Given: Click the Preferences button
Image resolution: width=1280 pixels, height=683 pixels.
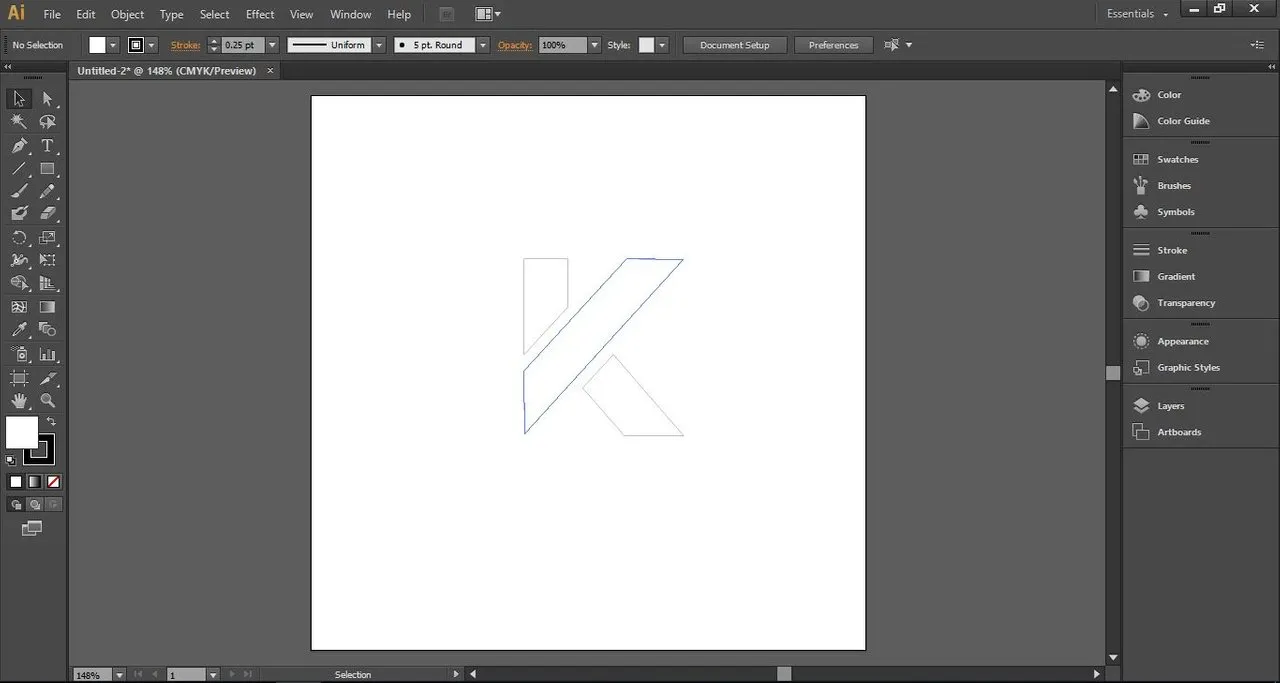Looking at the screenshot, I should pos(834,45).
